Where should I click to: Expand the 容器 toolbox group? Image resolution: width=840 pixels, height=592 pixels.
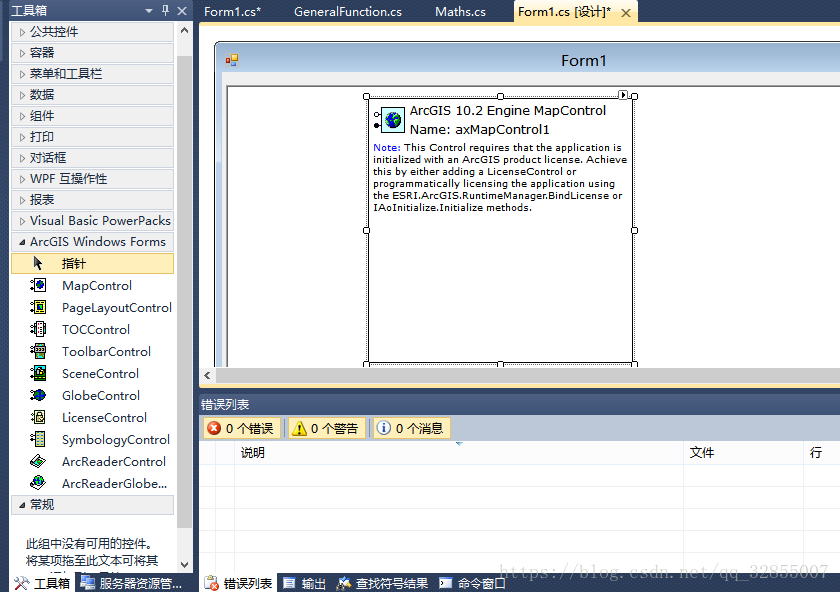coord(92,53)
